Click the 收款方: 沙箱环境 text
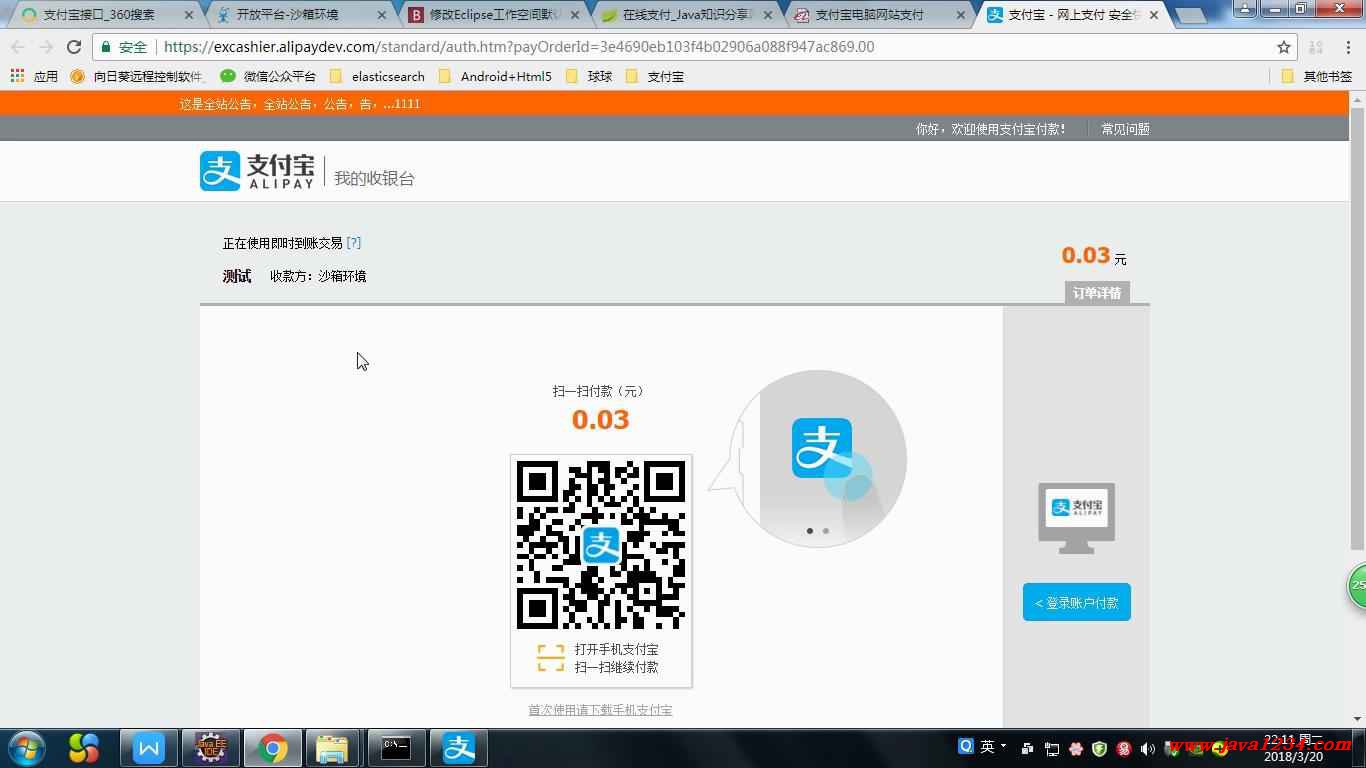 [318, 276]
